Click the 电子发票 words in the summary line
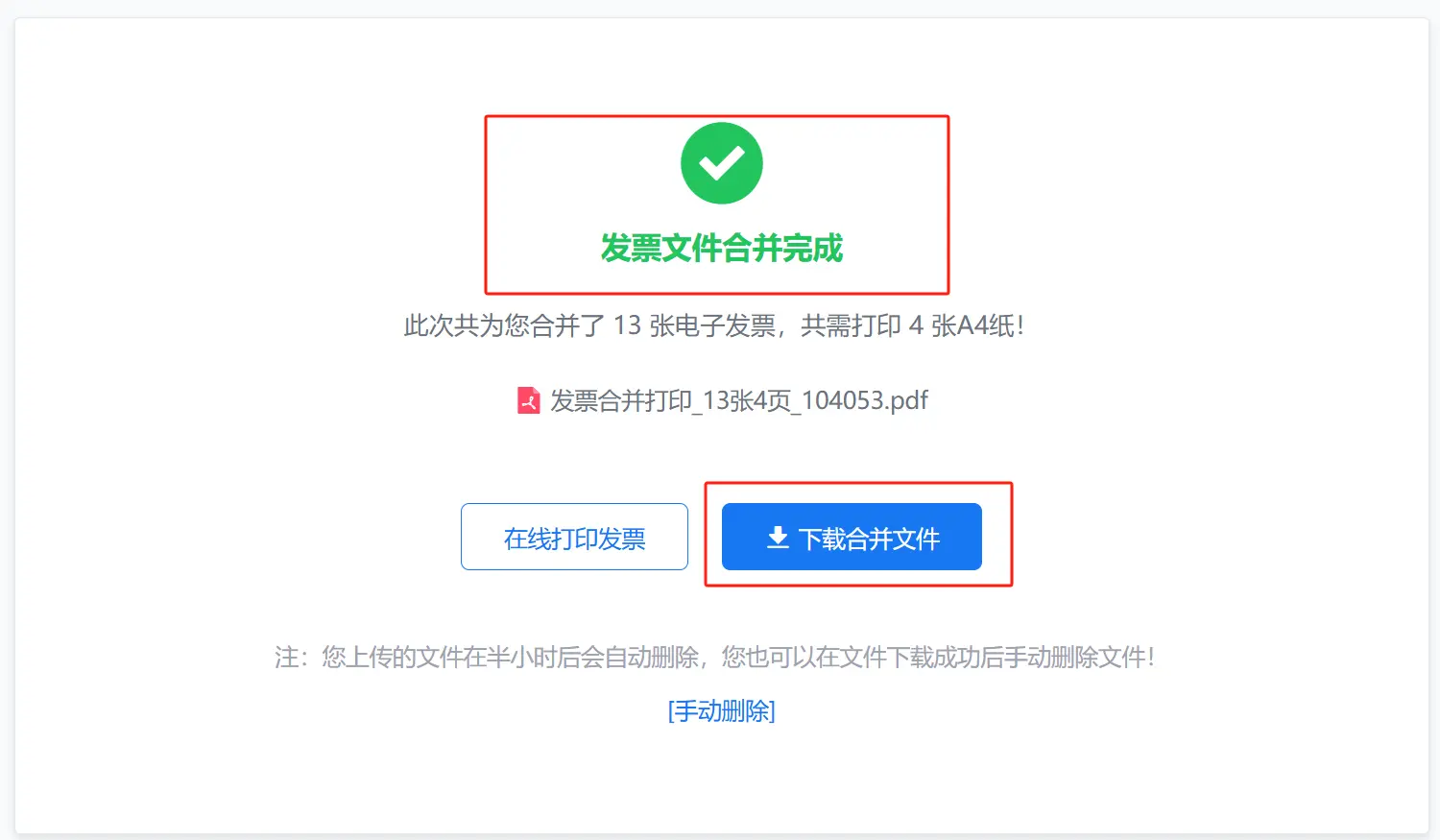Image resolution: width=1440 pixels, height=840 pixels. (x=726, y=326)
